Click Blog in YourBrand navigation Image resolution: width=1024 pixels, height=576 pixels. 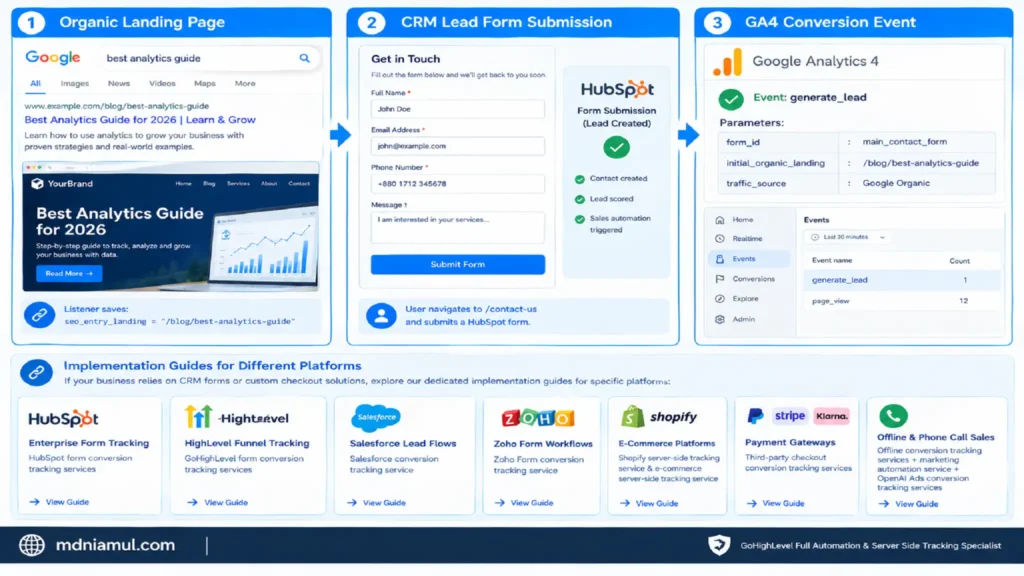coord(209,184)
